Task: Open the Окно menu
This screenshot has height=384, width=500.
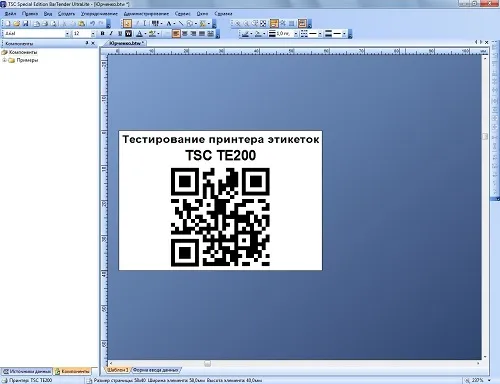Action: [x=202, y=14]
